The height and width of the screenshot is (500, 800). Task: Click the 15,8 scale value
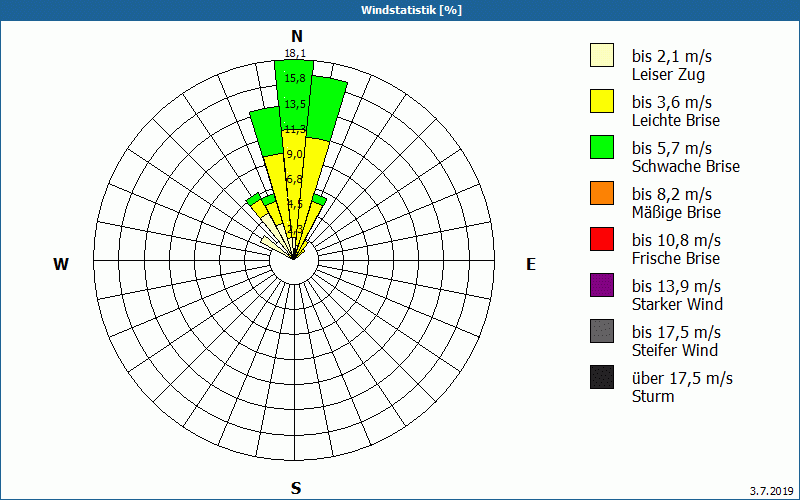[x=295, y=78]
